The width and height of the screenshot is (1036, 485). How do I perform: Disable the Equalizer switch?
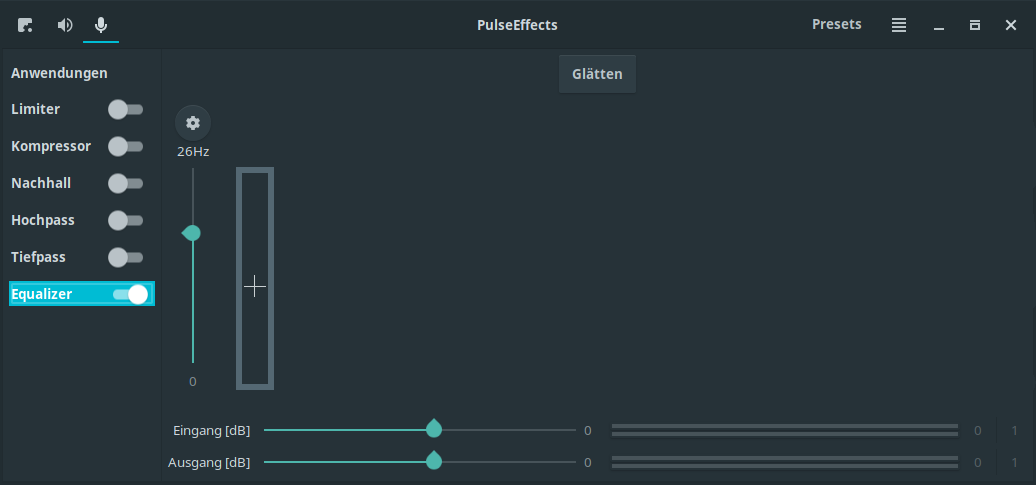click(x=130, y=294)
